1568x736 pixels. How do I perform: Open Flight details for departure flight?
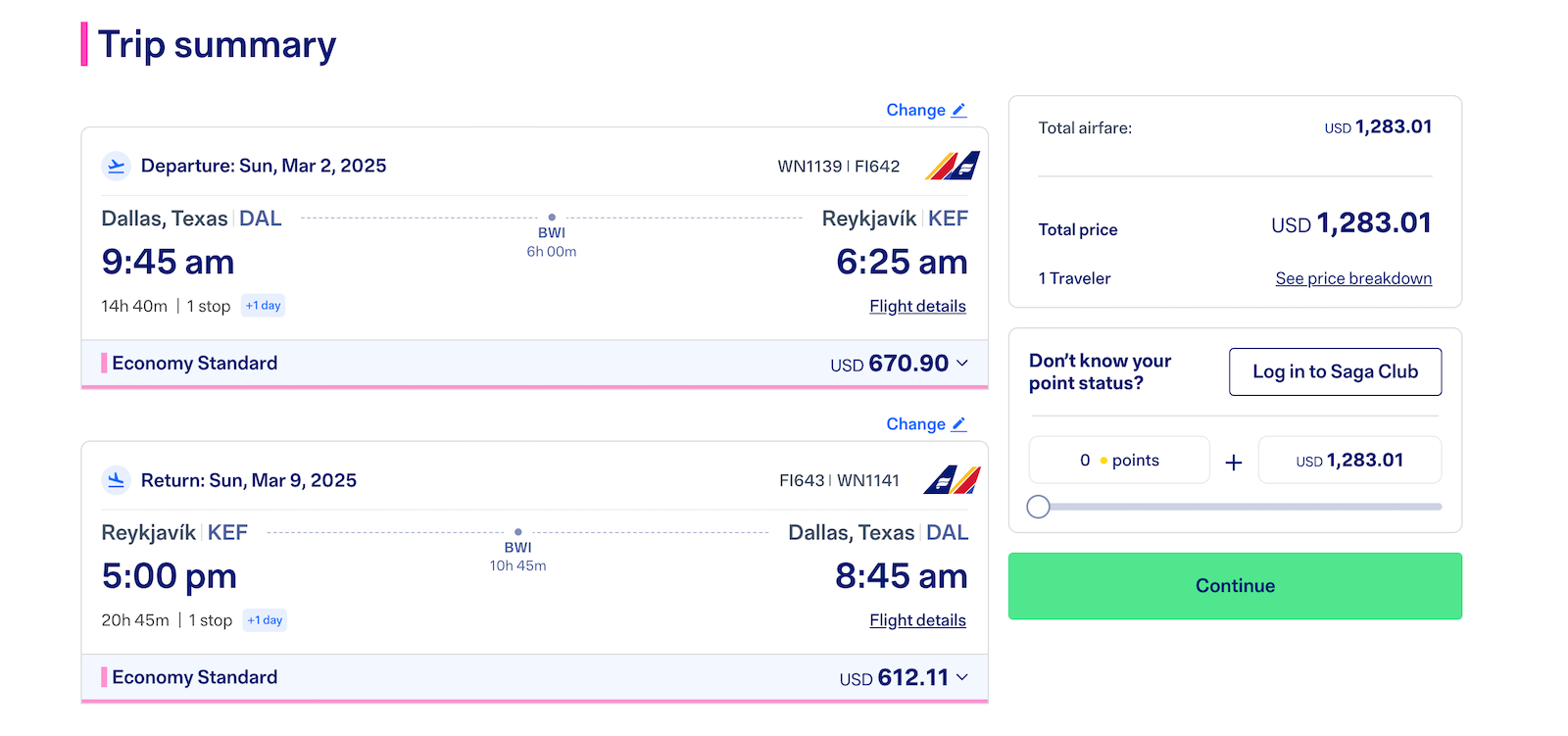917,307
